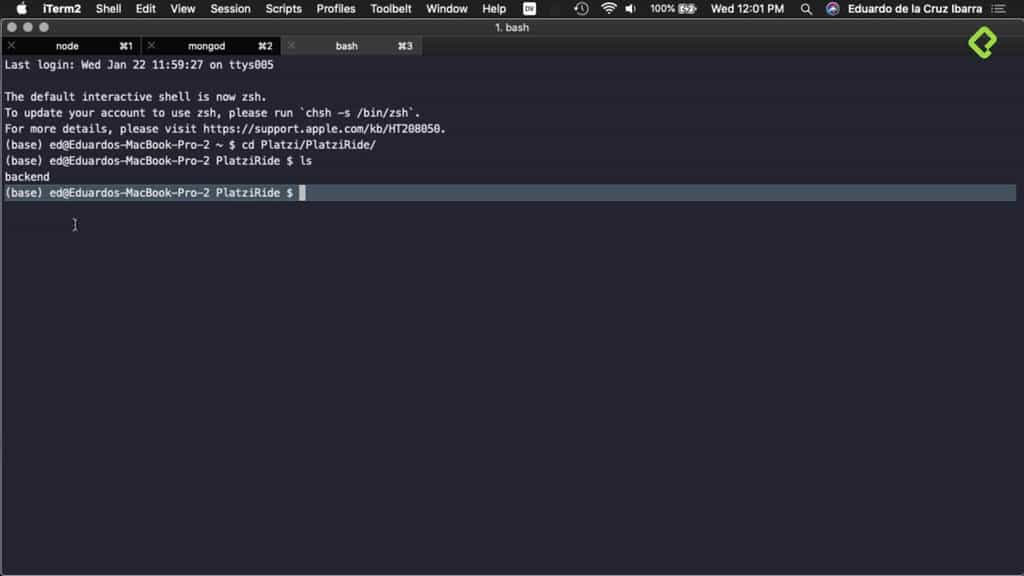The image size is (1024, 576).
Task: Switch to the node tab
Action: point(68,45)
